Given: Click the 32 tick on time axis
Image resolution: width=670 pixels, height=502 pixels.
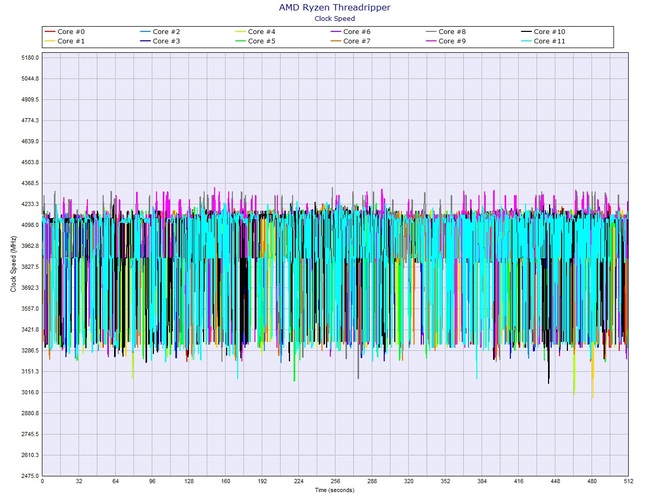Looking at the screenshot, I should click(x=79, y=481).
